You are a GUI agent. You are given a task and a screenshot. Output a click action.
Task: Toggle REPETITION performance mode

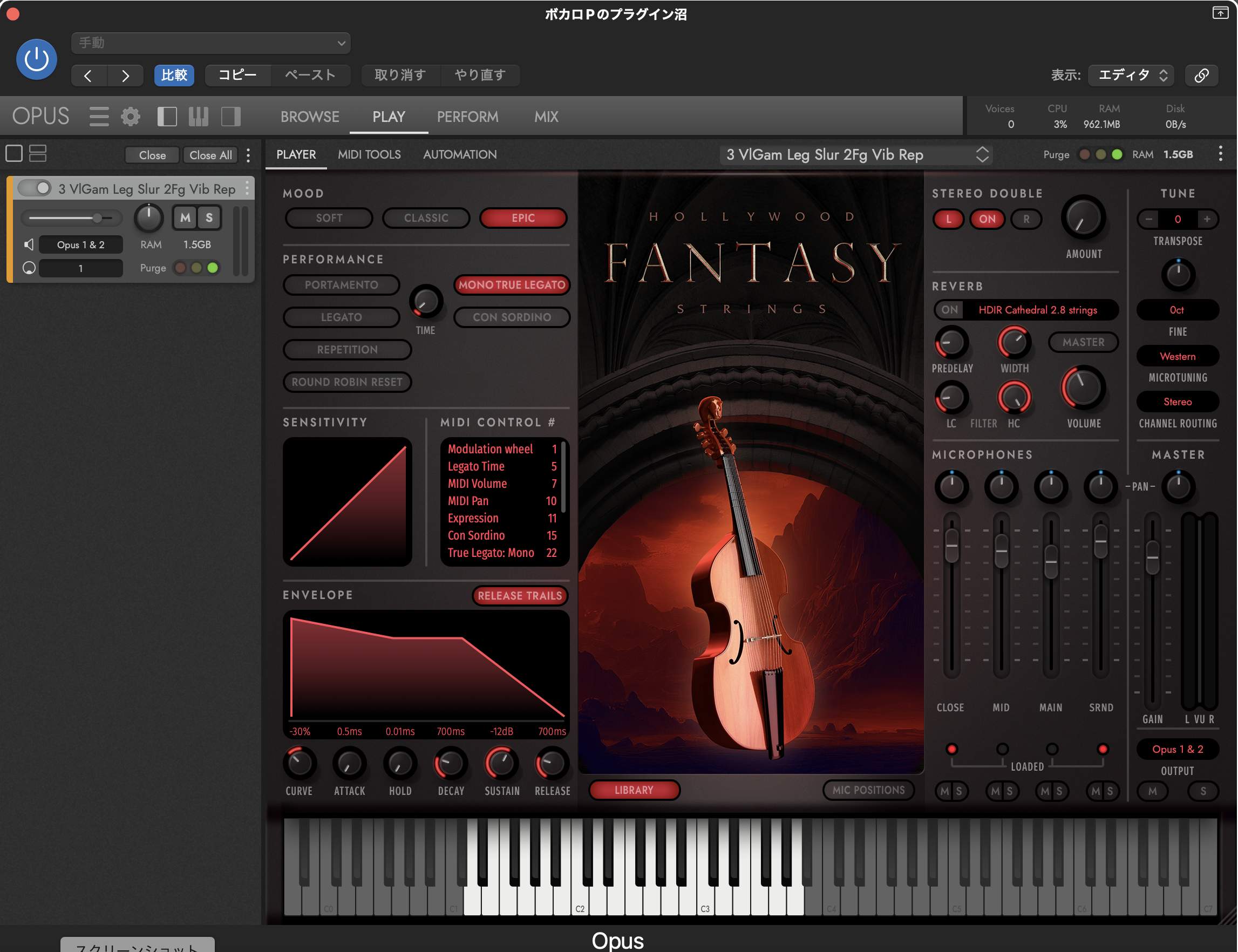click(348, 350)
